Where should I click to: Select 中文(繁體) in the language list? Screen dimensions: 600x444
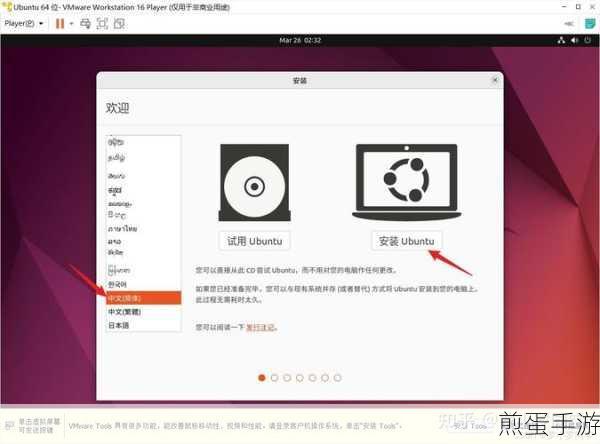point(143,312)
